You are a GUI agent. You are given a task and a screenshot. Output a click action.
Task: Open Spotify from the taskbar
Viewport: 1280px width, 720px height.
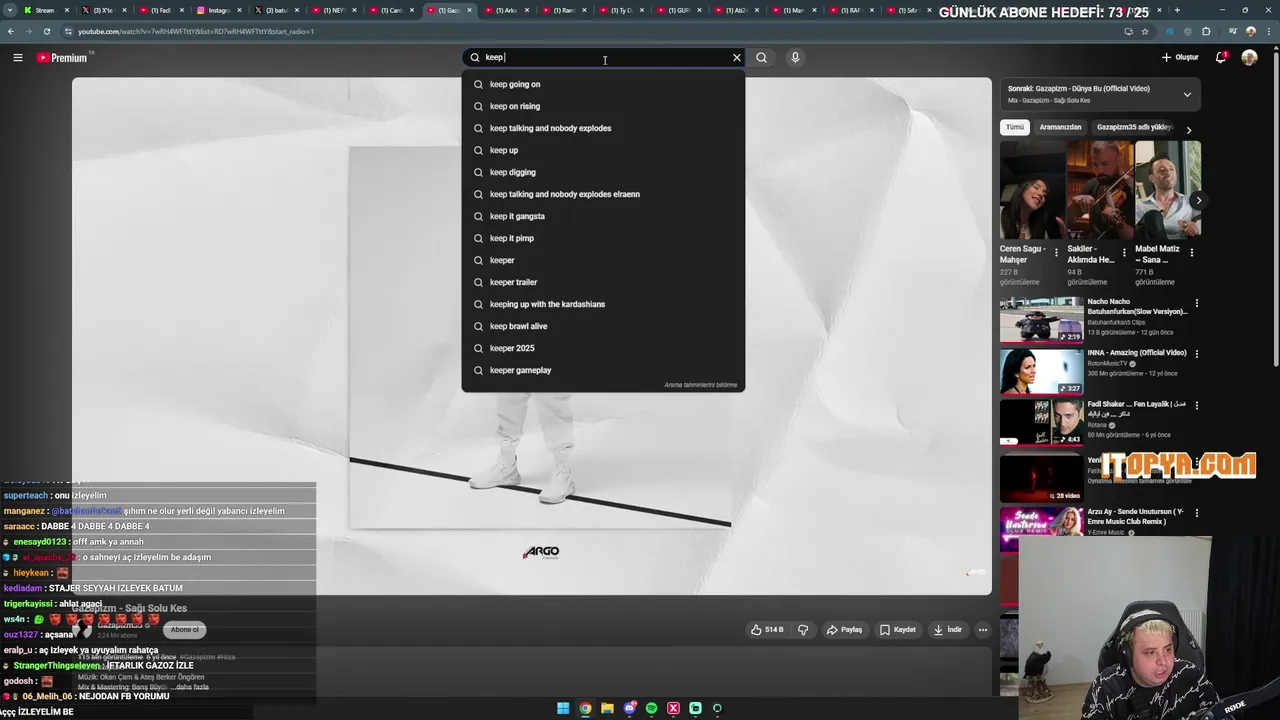click(x=651, y=708)
